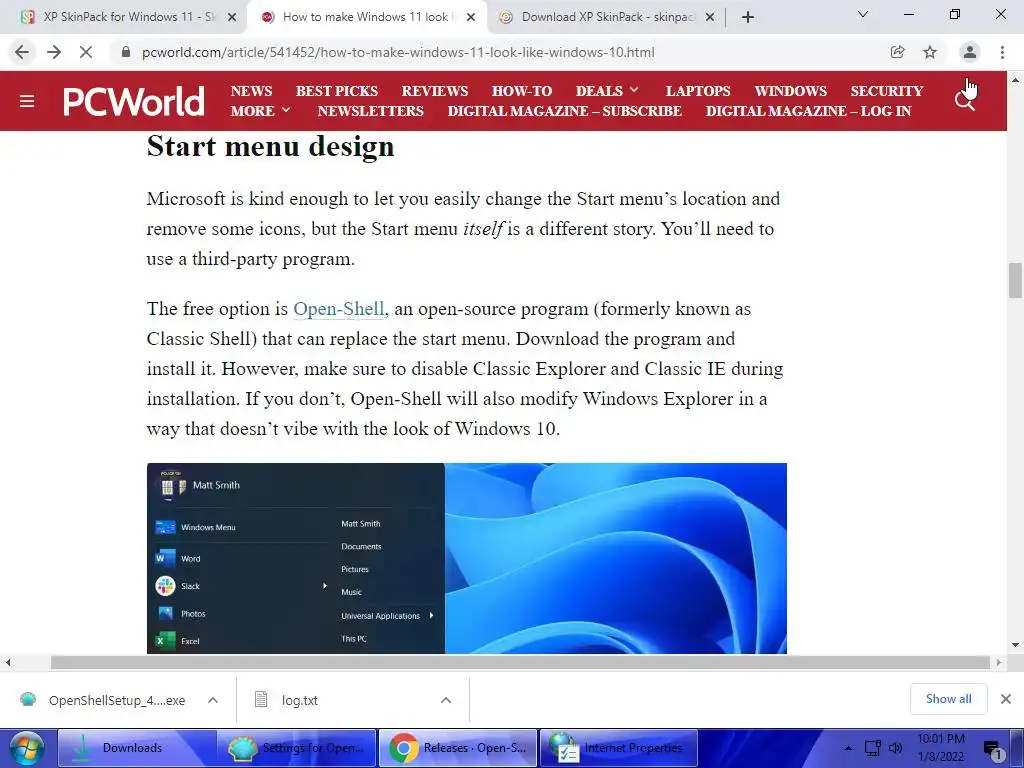Viewport: 1024px width, 768px height.
Task: Click the Start menu design heading
Action: click(270, 146)
